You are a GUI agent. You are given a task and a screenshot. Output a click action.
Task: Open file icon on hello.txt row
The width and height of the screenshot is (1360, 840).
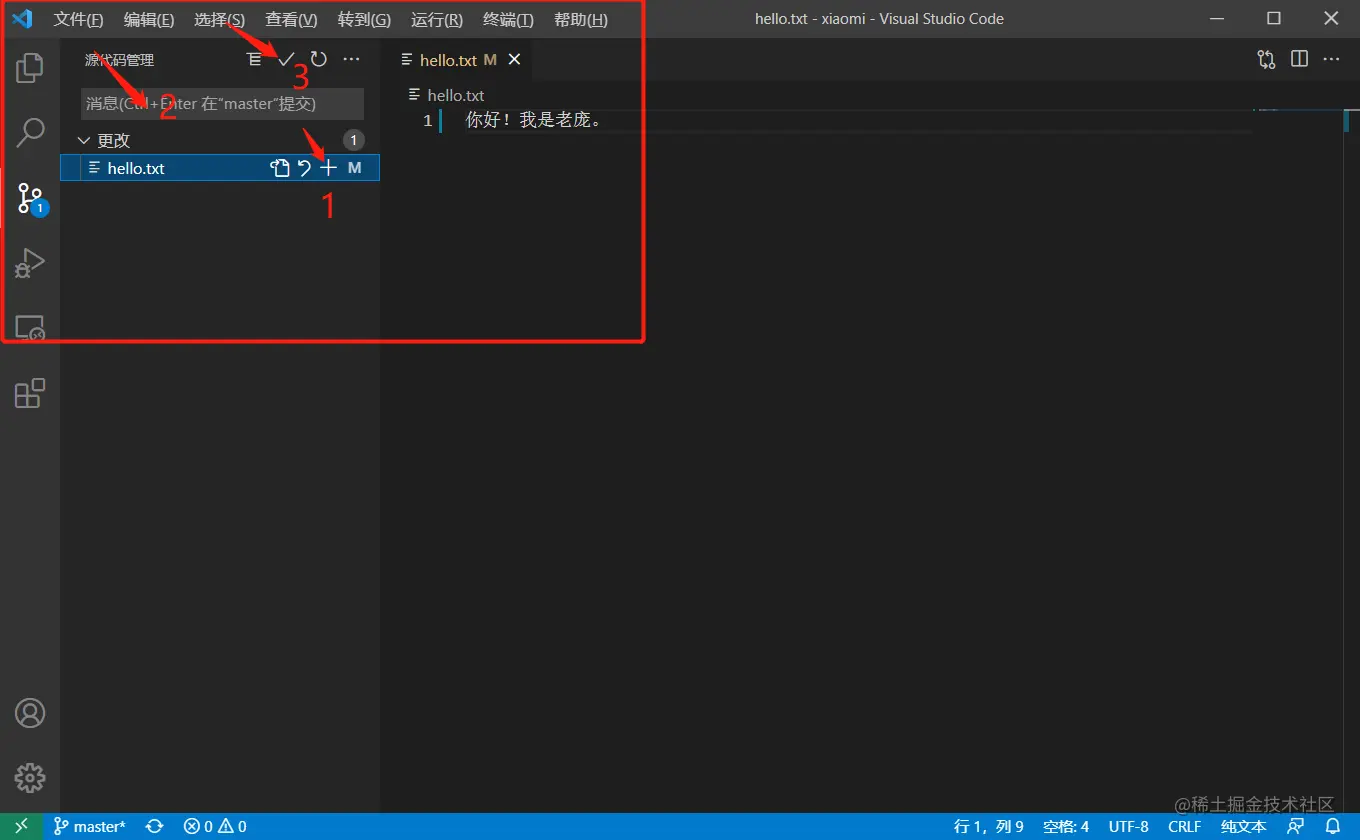coord(280,168)
